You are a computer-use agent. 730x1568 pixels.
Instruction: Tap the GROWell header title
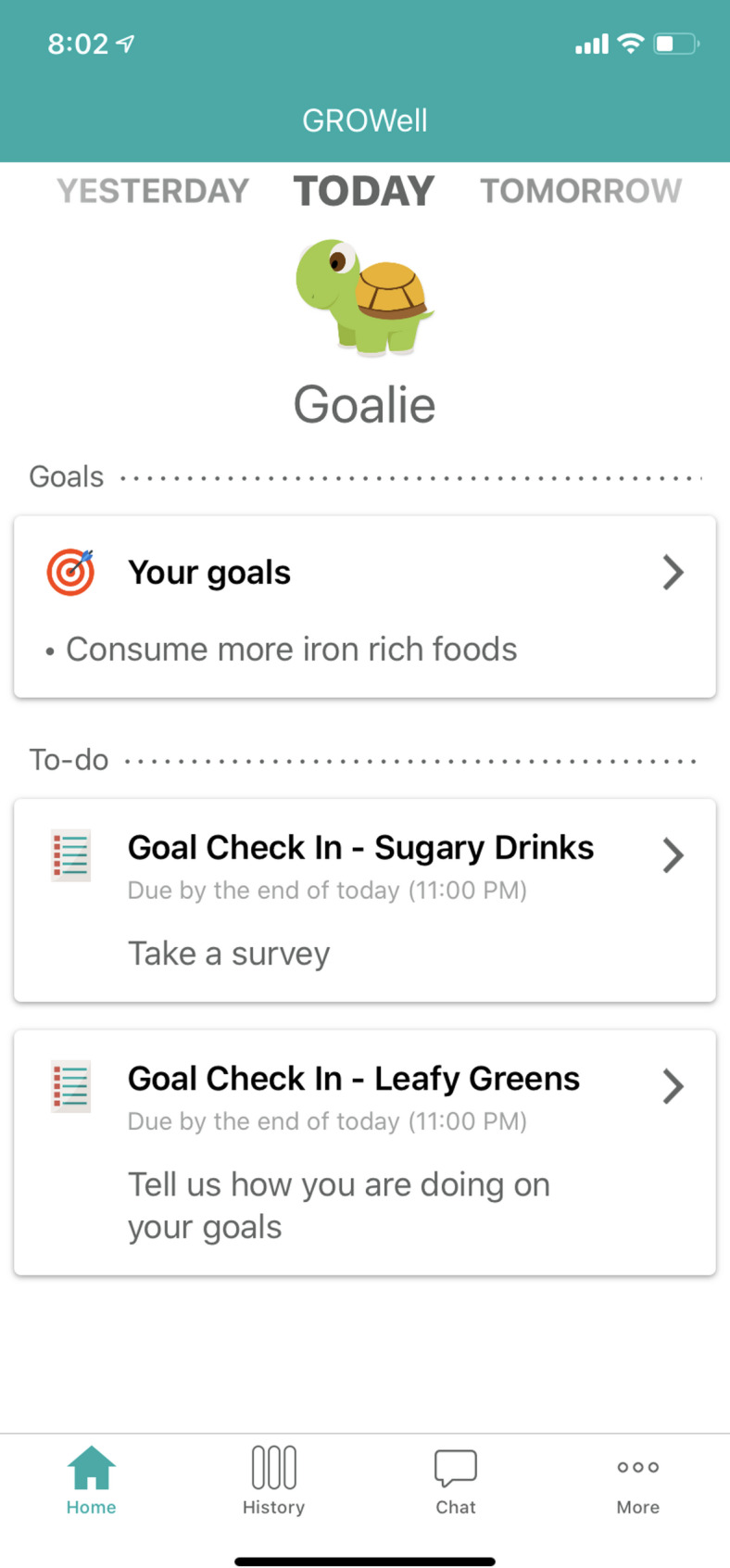click(365, 120)
